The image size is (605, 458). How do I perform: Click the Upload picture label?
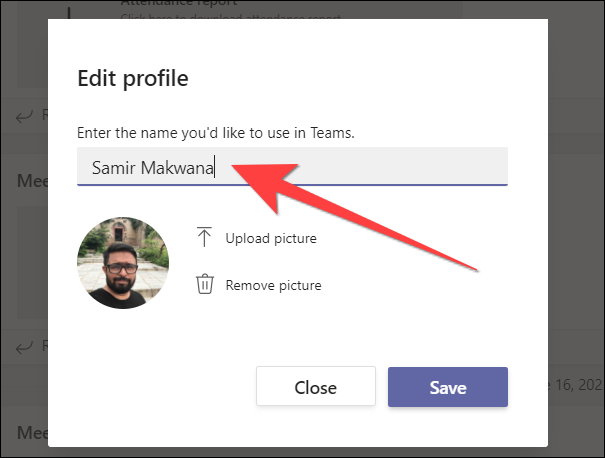(x=270, y=238)
